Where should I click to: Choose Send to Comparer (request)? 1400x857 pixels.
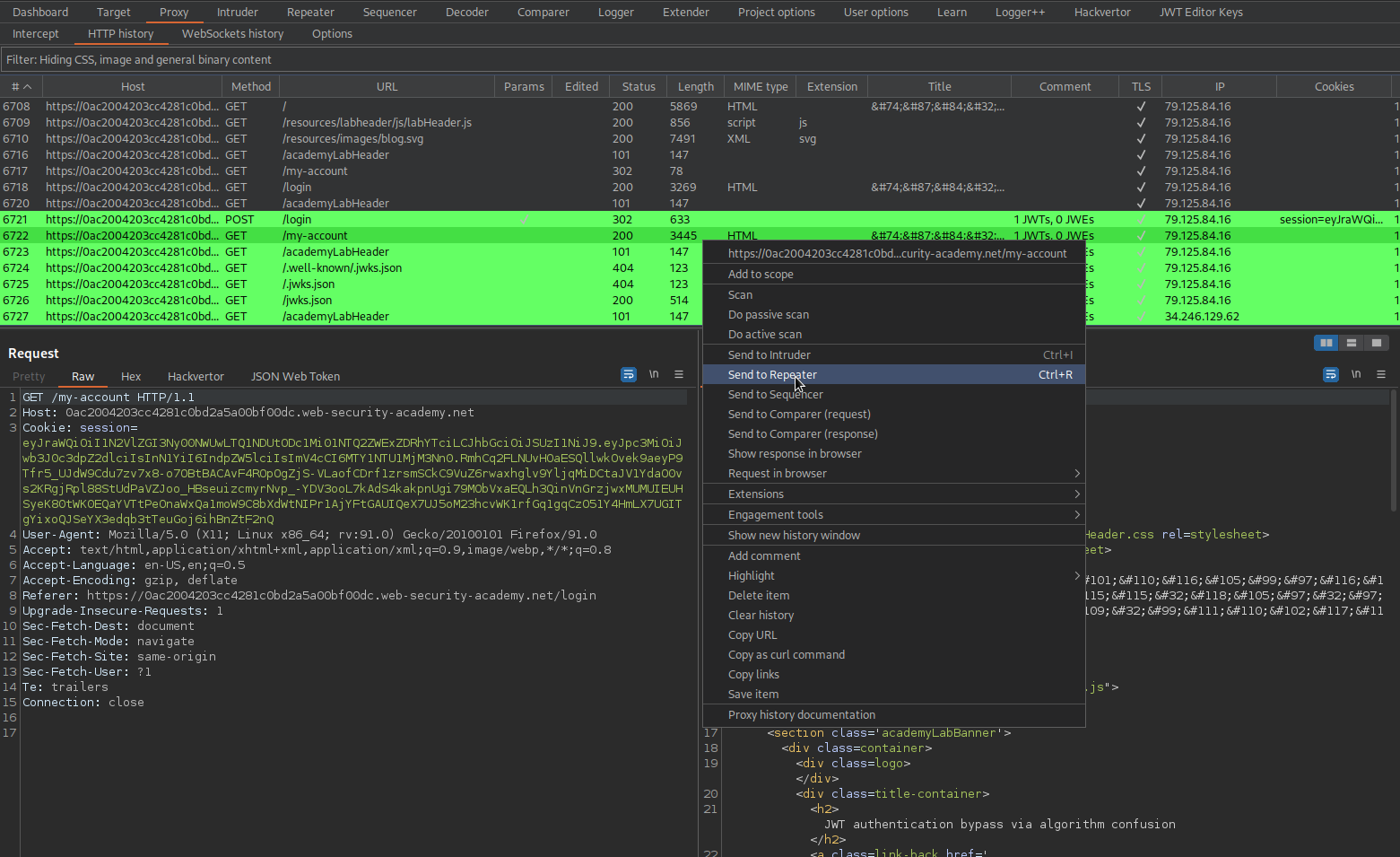[x=893, y=415]
